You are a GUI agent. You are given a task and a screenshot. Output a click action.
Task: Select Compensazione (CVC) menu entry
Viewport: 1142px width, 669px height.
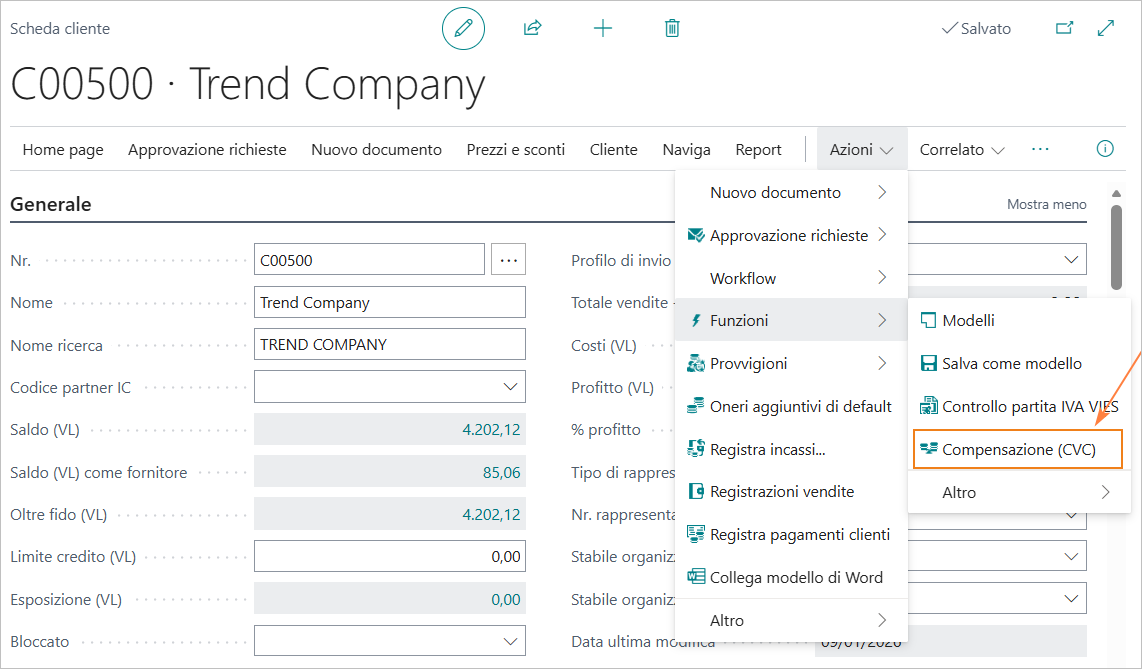tap(1018, 450)
